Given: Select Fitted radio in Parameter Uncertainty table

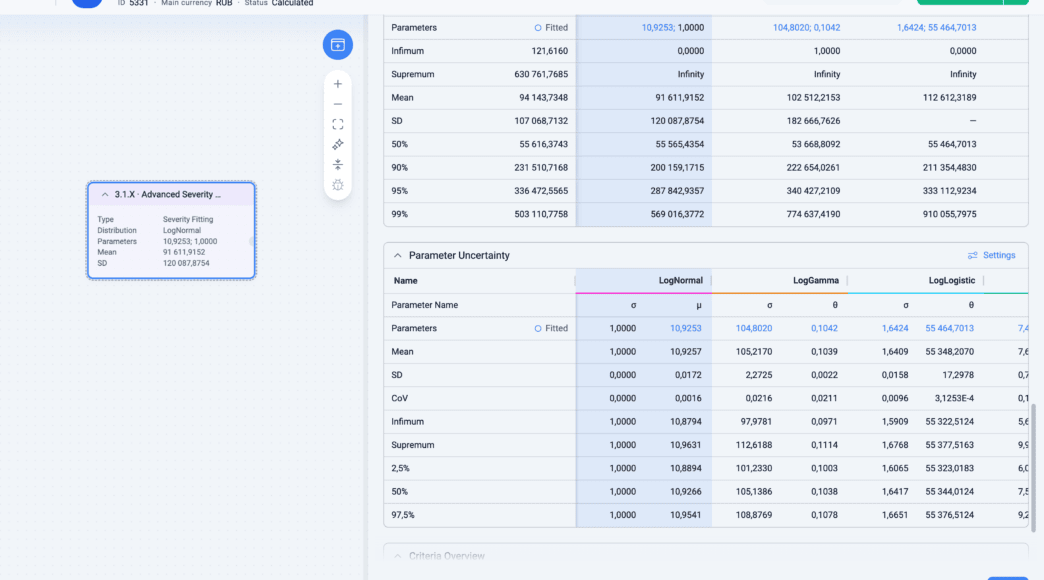Looking at the screenshot, I should click(x=538, y=328).
